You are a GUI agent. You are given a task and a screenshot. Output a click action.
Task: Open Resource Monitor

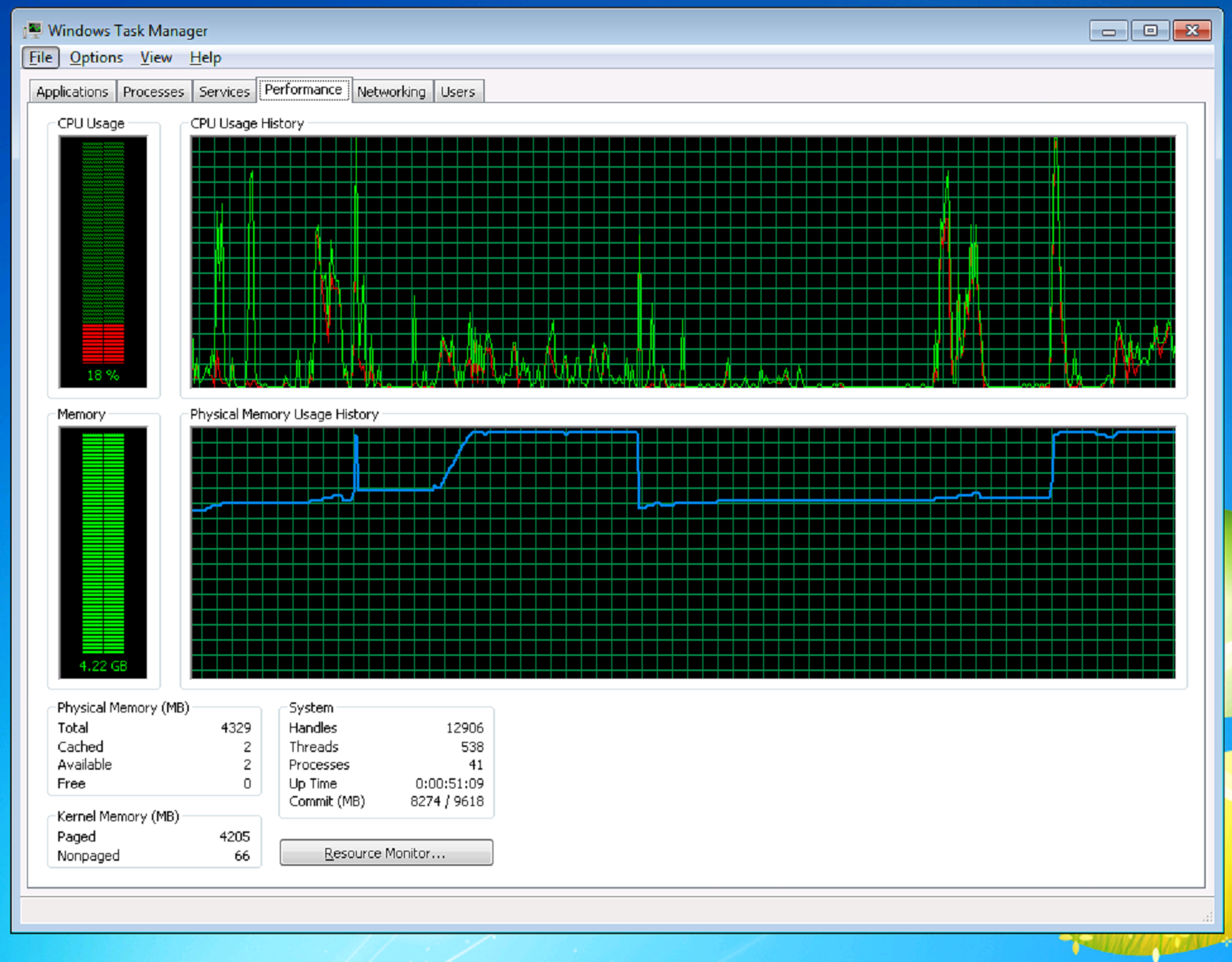[386, 852]
